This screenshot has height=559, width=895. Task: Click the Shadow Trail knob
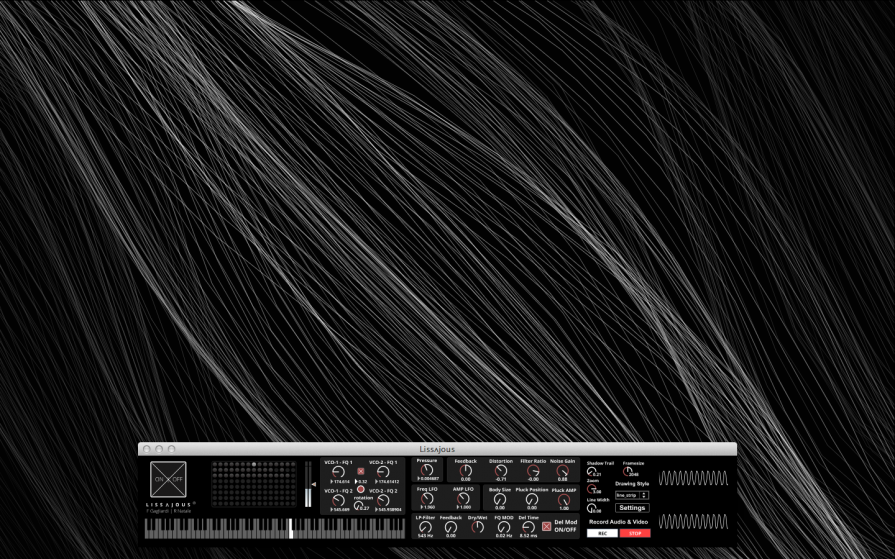pyautogui.click(x=592, y=471)
